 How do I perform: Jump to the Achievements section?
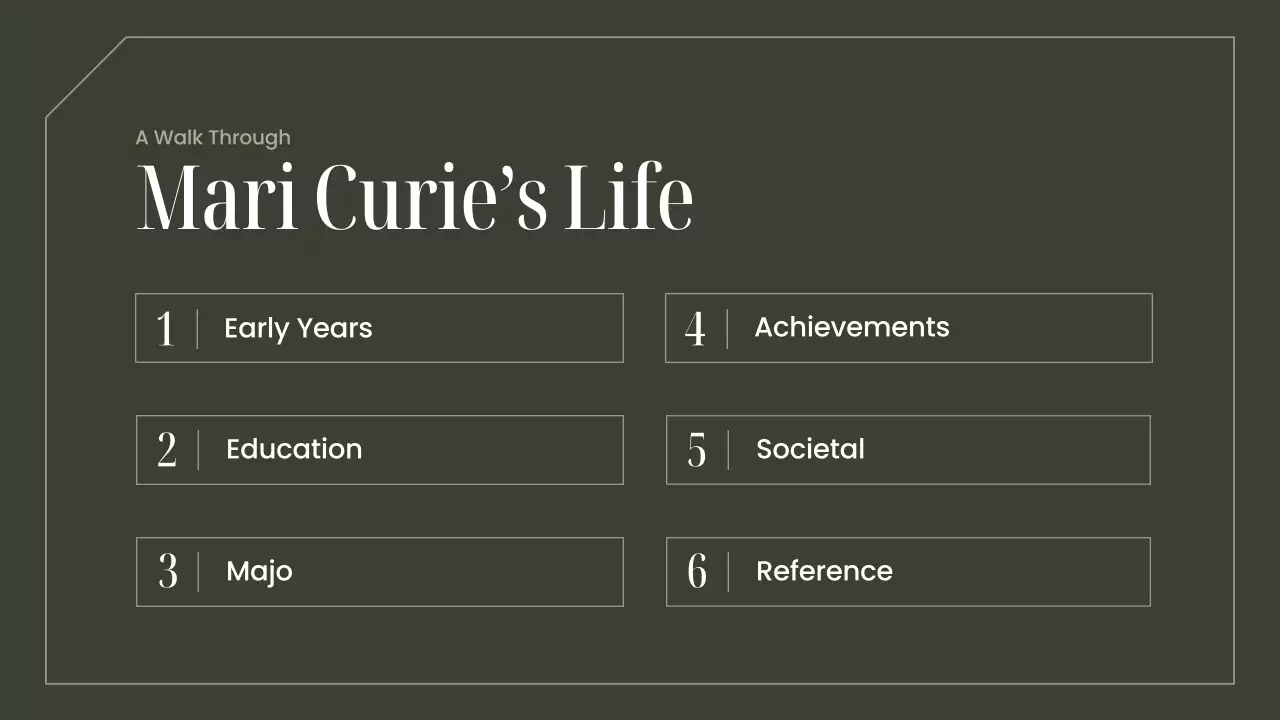(851, 328)
